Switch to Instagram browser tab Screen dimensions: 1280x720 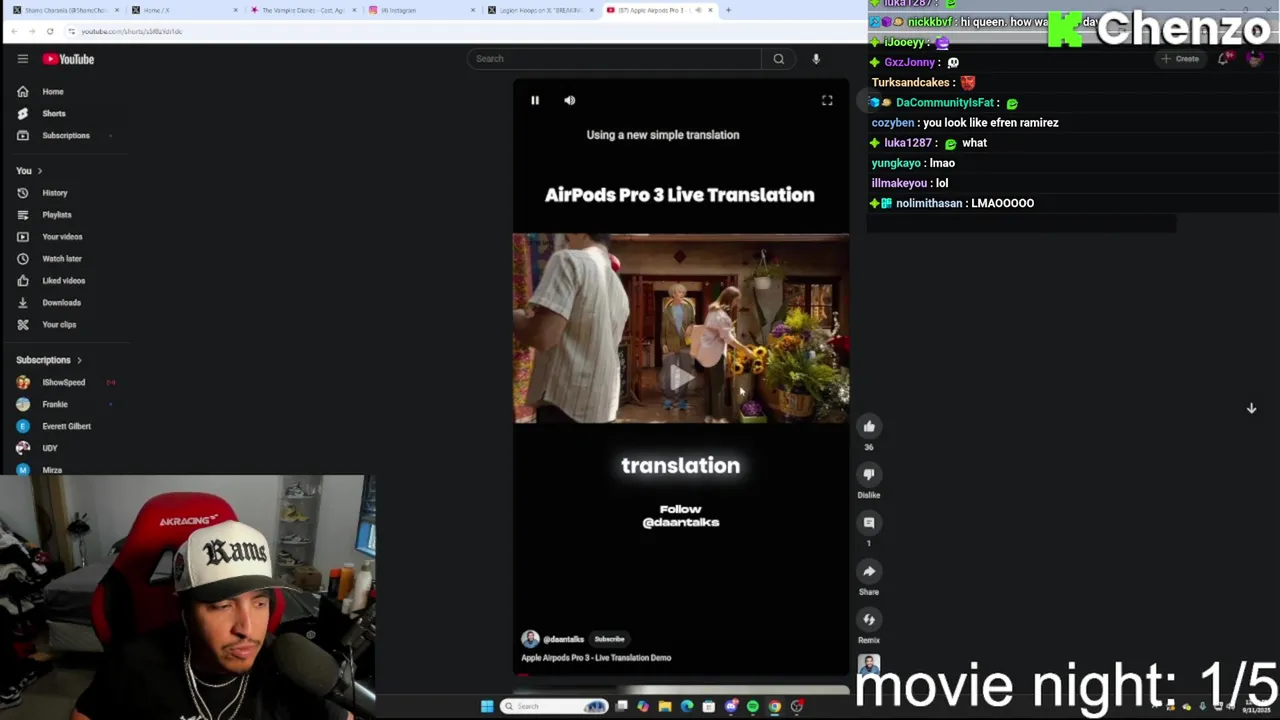[x=420, y=10]
